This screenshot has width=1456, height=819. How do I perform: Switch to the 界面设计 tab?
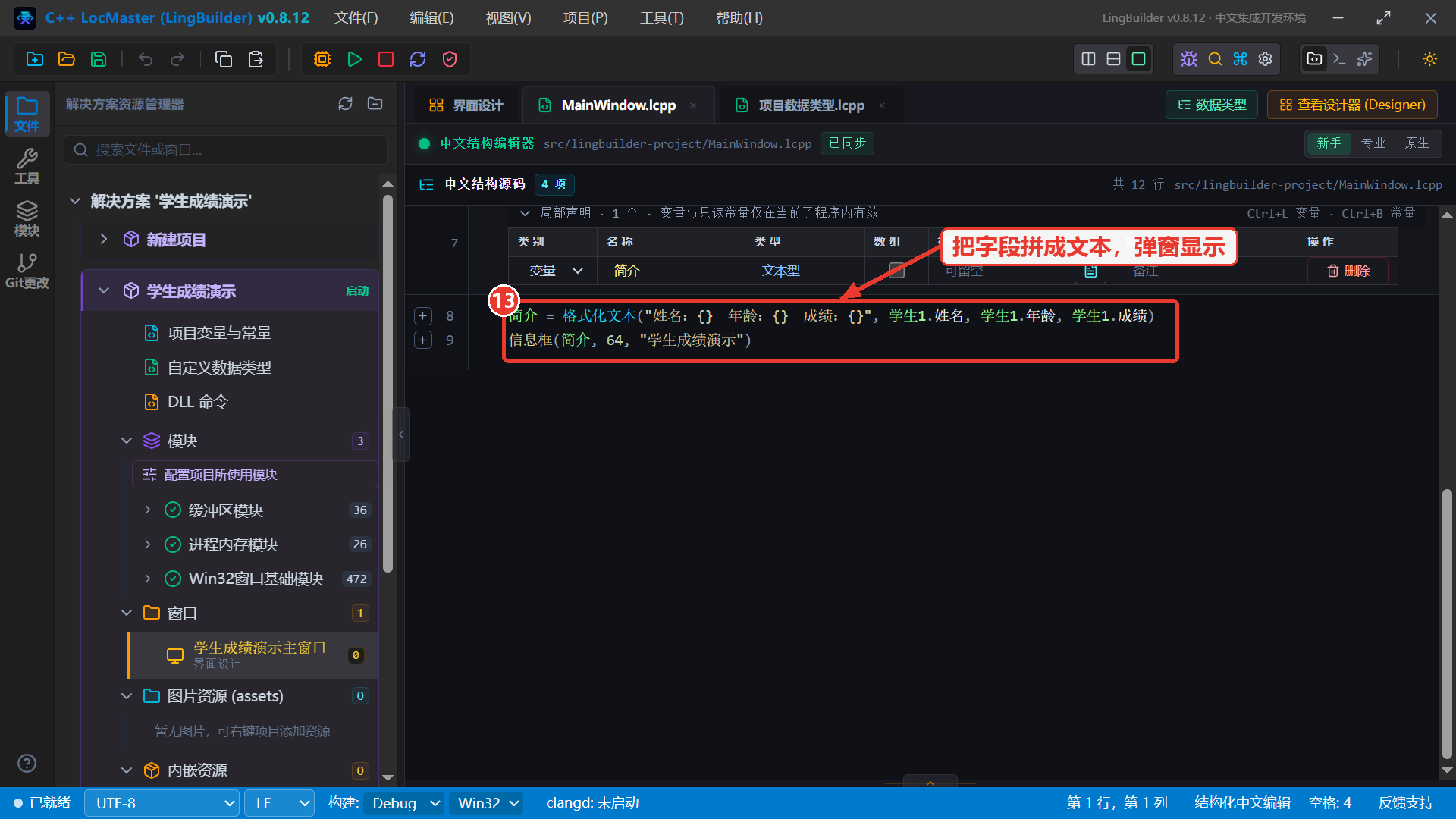[466, 105]
